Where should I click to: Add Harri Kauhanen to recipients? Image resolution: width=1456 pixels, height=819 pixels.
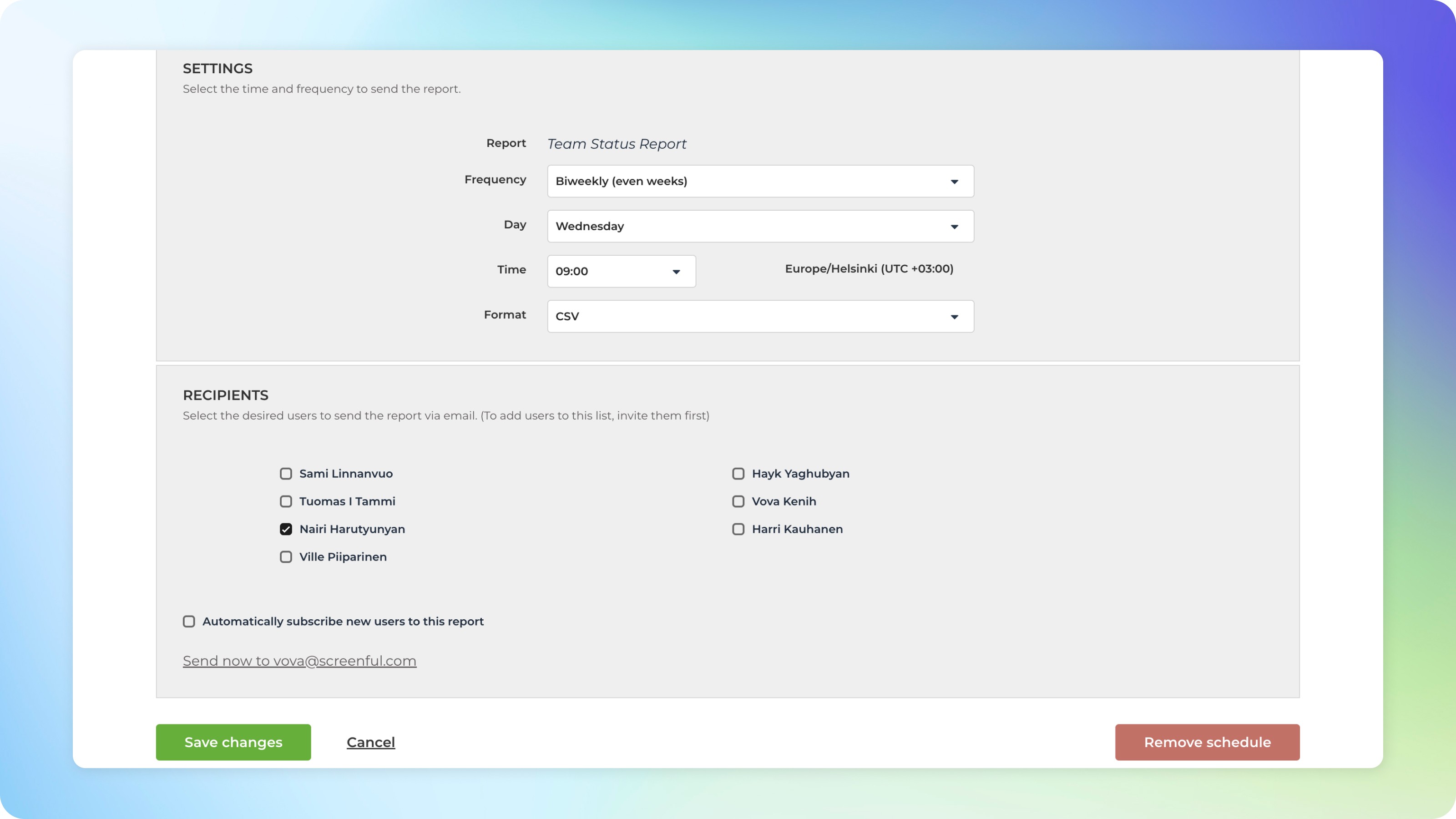[x=738, y=529]
